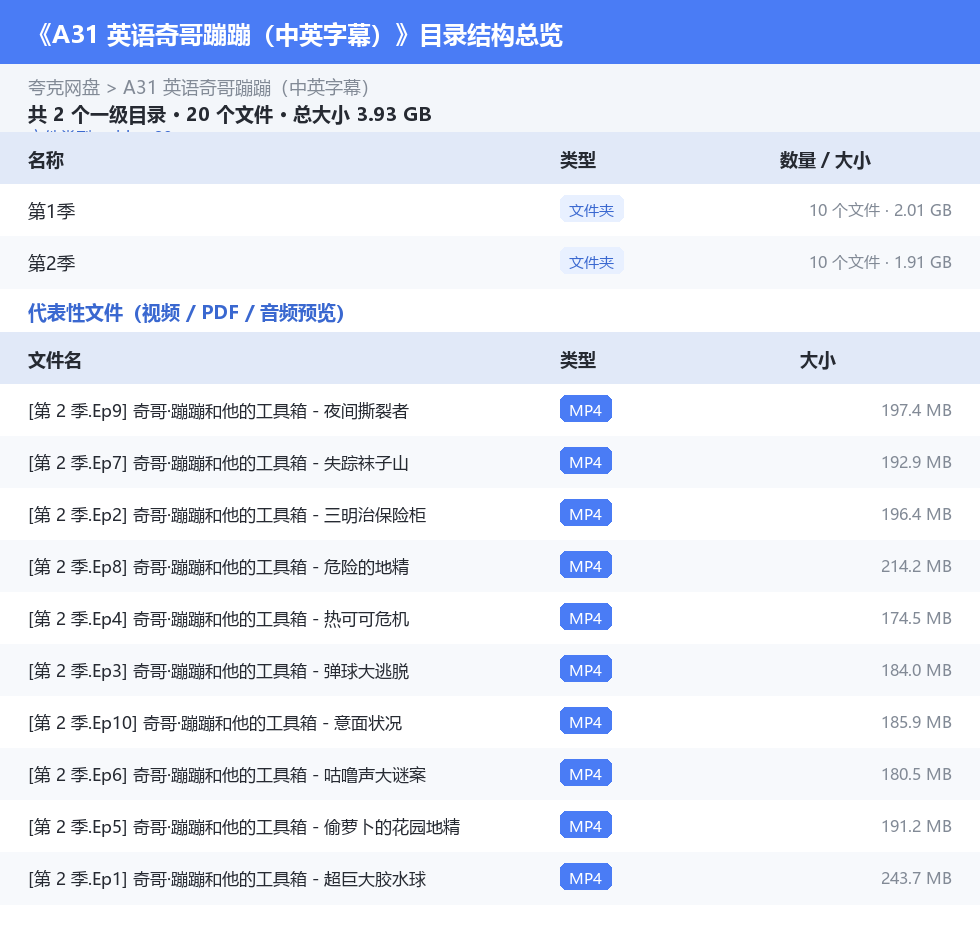Click the 名称 column header
Screen dimensions: 980x936
point(46,160)
